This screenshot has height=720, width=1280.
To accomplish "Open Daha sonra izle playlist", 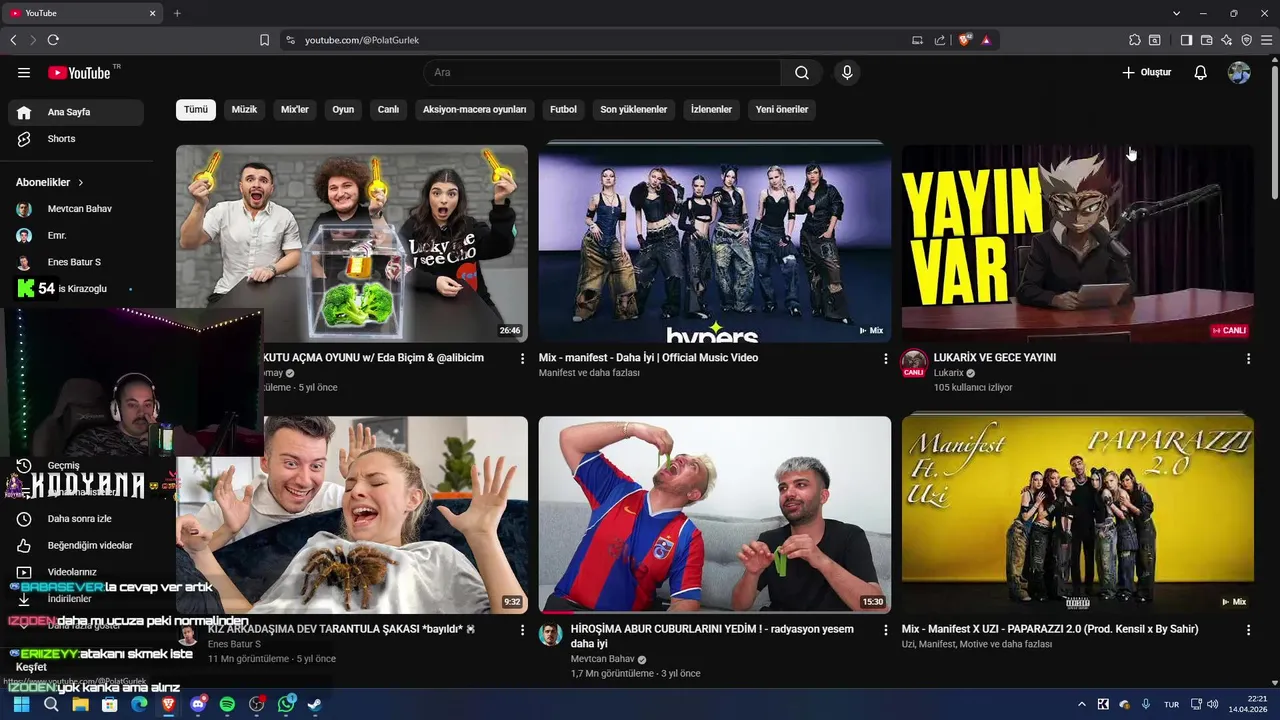I will click(x=76, y=519).
